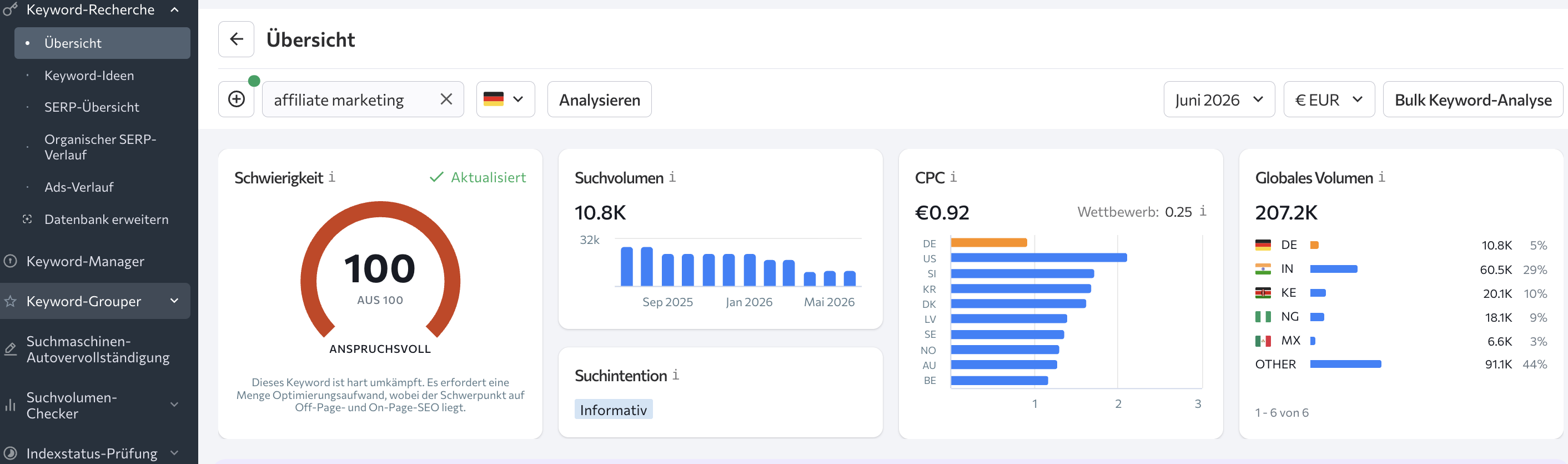Viewport: 1568px width, 464px height.
Task: Open the Suchintention info icon
Action: point(676,375)
